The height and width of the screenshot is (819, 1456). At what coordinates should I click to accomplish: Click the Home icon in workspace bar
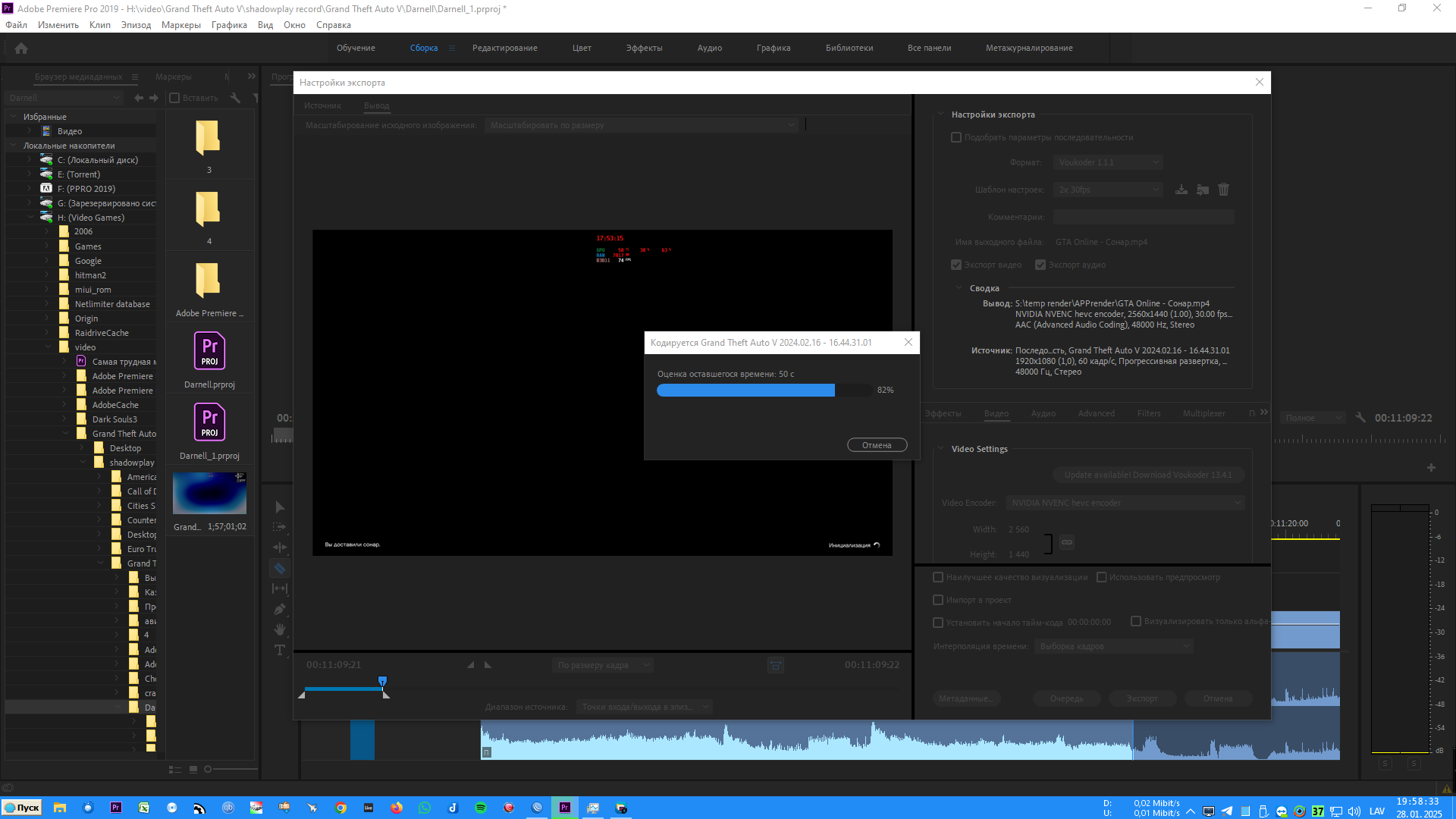(21, 48)
